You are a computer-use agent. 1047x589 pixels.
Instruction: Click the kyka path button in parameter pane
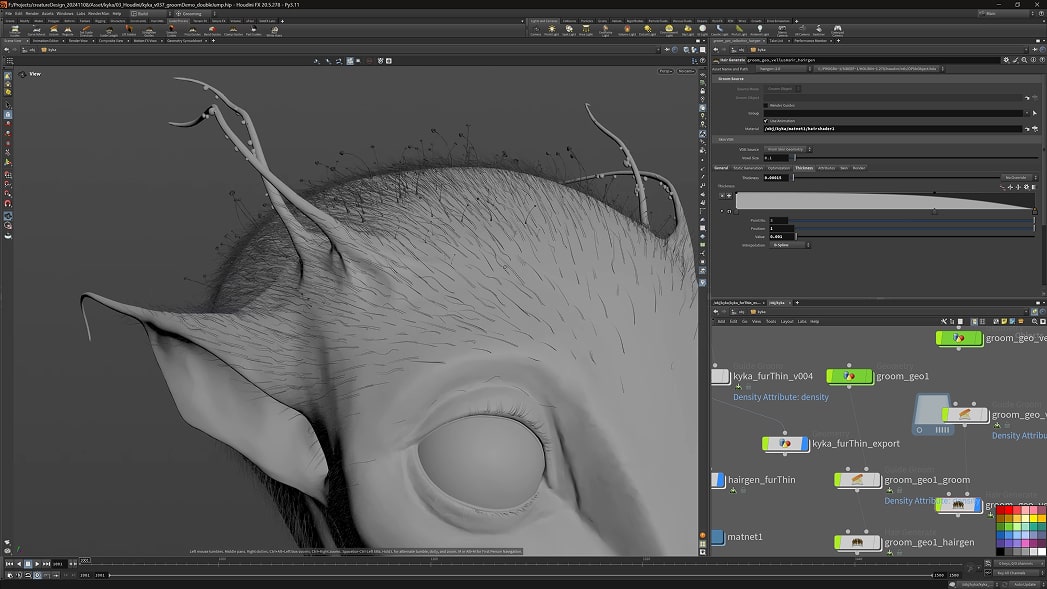758,49
